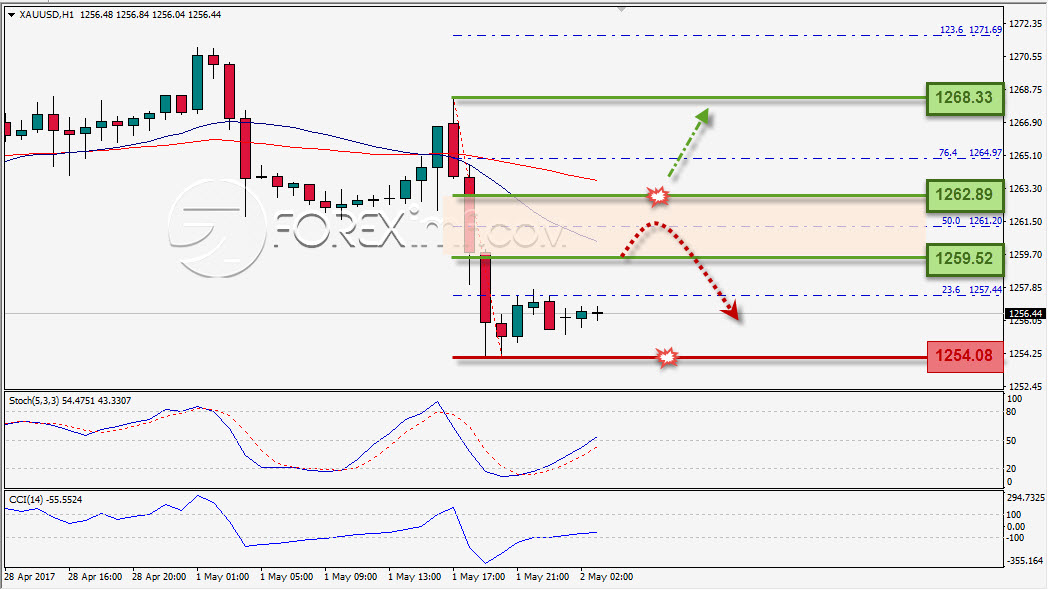Click the 2 May 02:00 time axis label
This screenshot has width=1048, height=590.
[x=607, y=577]
